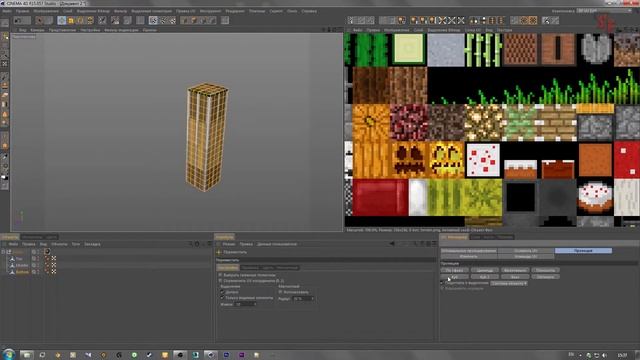Collapse the root object in Objects tree
The height and width of the screenshot is (360, 640).
[3, 252]
